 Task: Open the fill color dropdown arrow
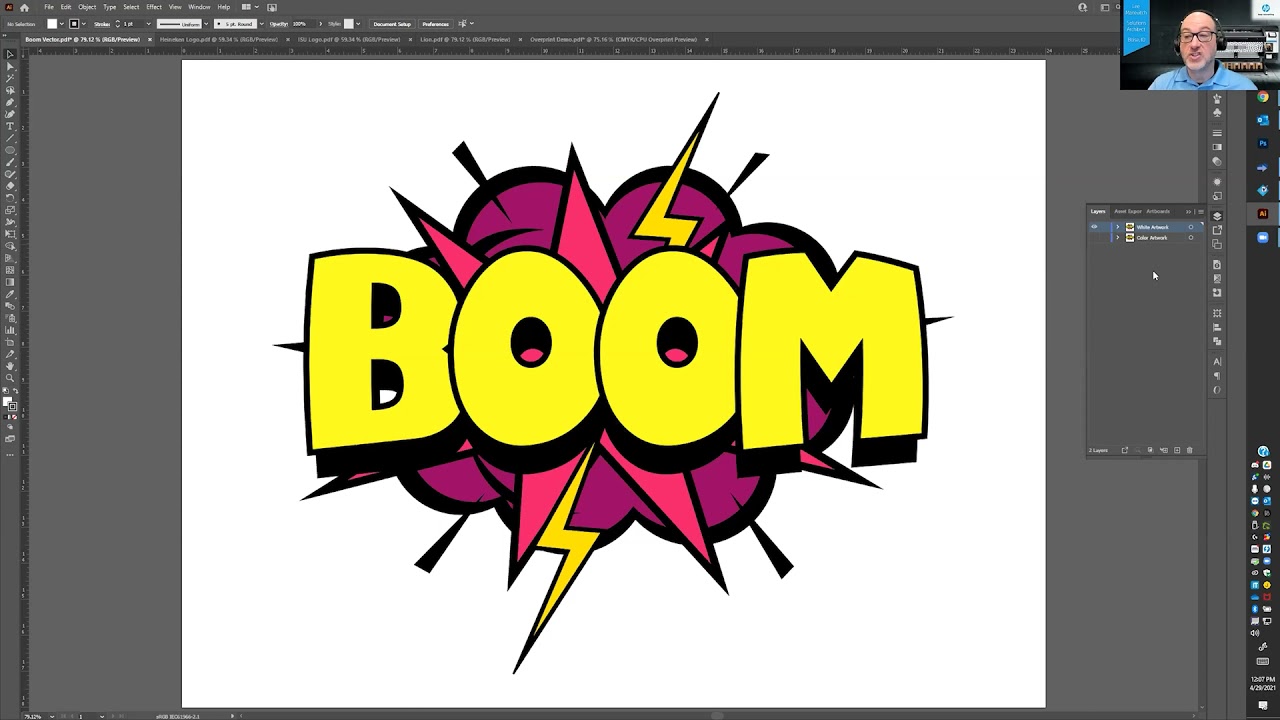pos(62,23)
